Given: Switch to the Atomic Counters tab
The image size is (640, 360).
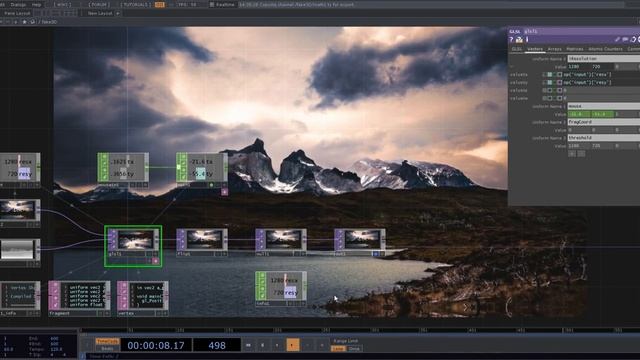Looking at the screenshot, I should coord(605,49).
